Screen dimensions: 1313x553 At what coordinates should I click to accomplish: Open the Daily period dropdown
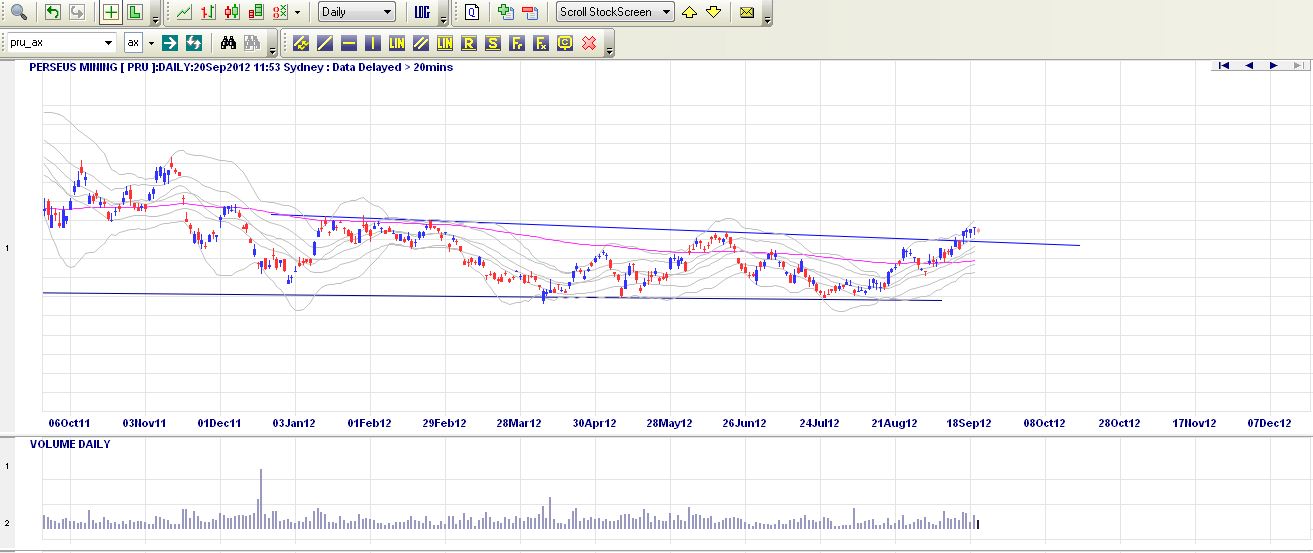[x=357, y=12]
